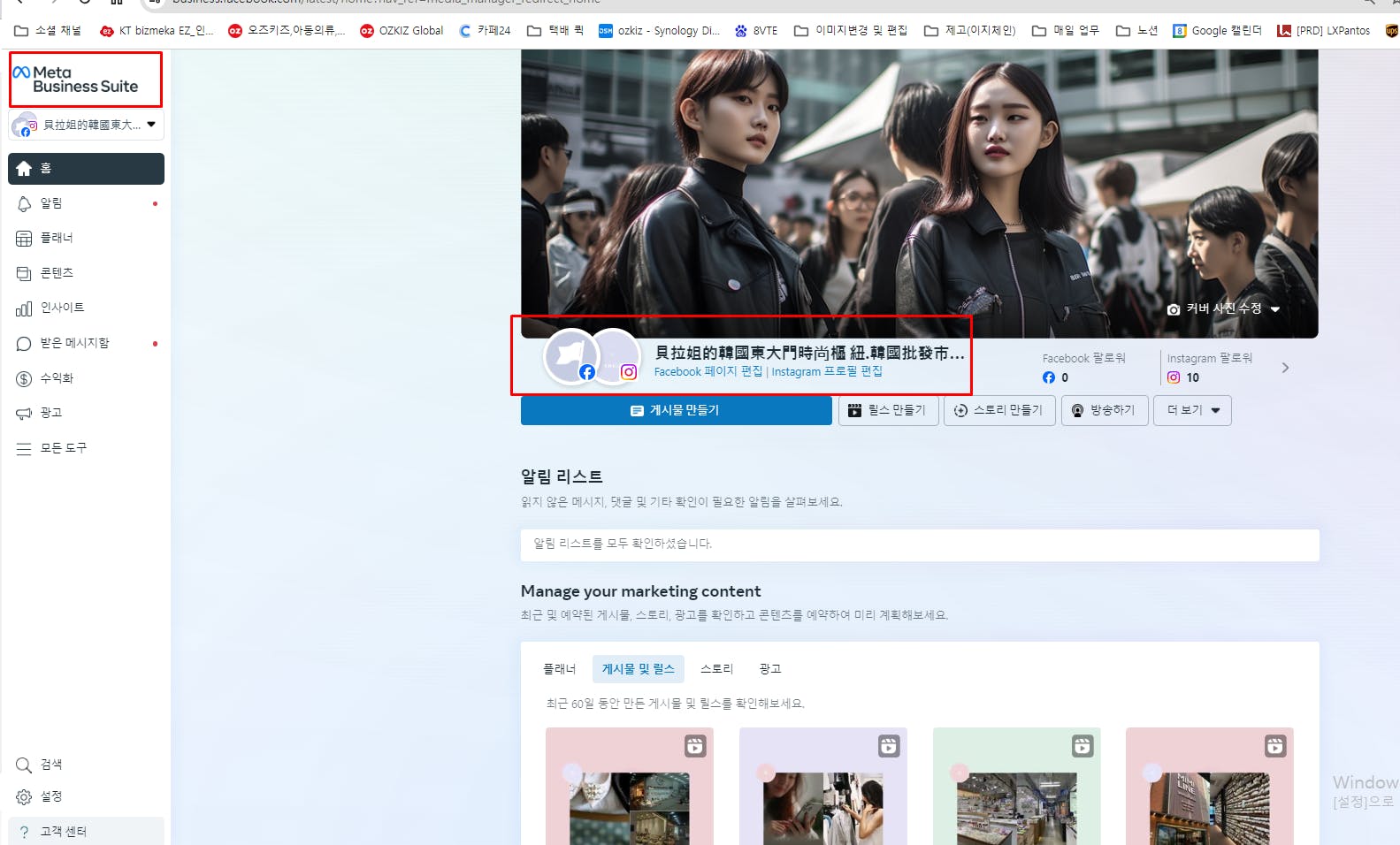Click the 스토리 만들기 button

click(999, 410)
